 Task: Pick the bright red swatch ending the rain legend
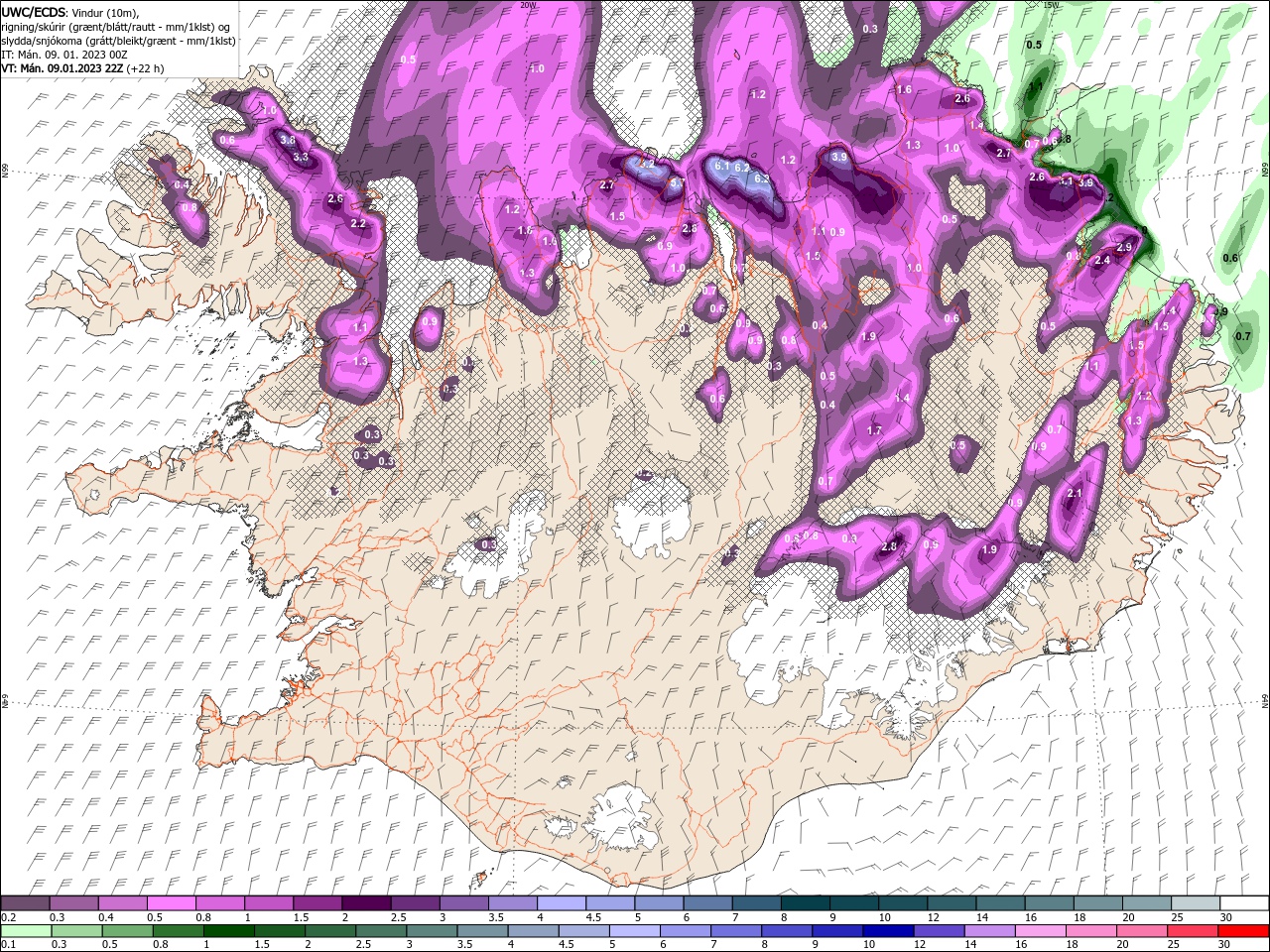[x=1244, y=931]
